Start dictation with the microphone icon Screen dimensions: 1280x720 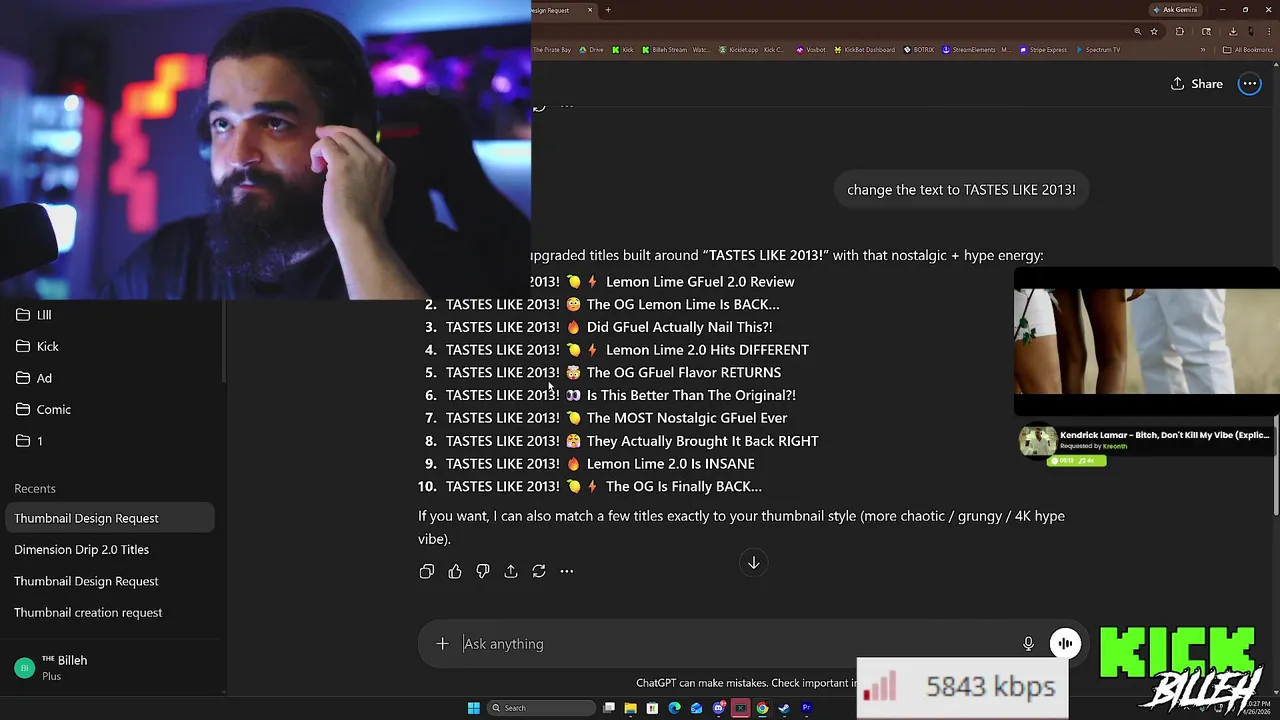[1028, 644]
